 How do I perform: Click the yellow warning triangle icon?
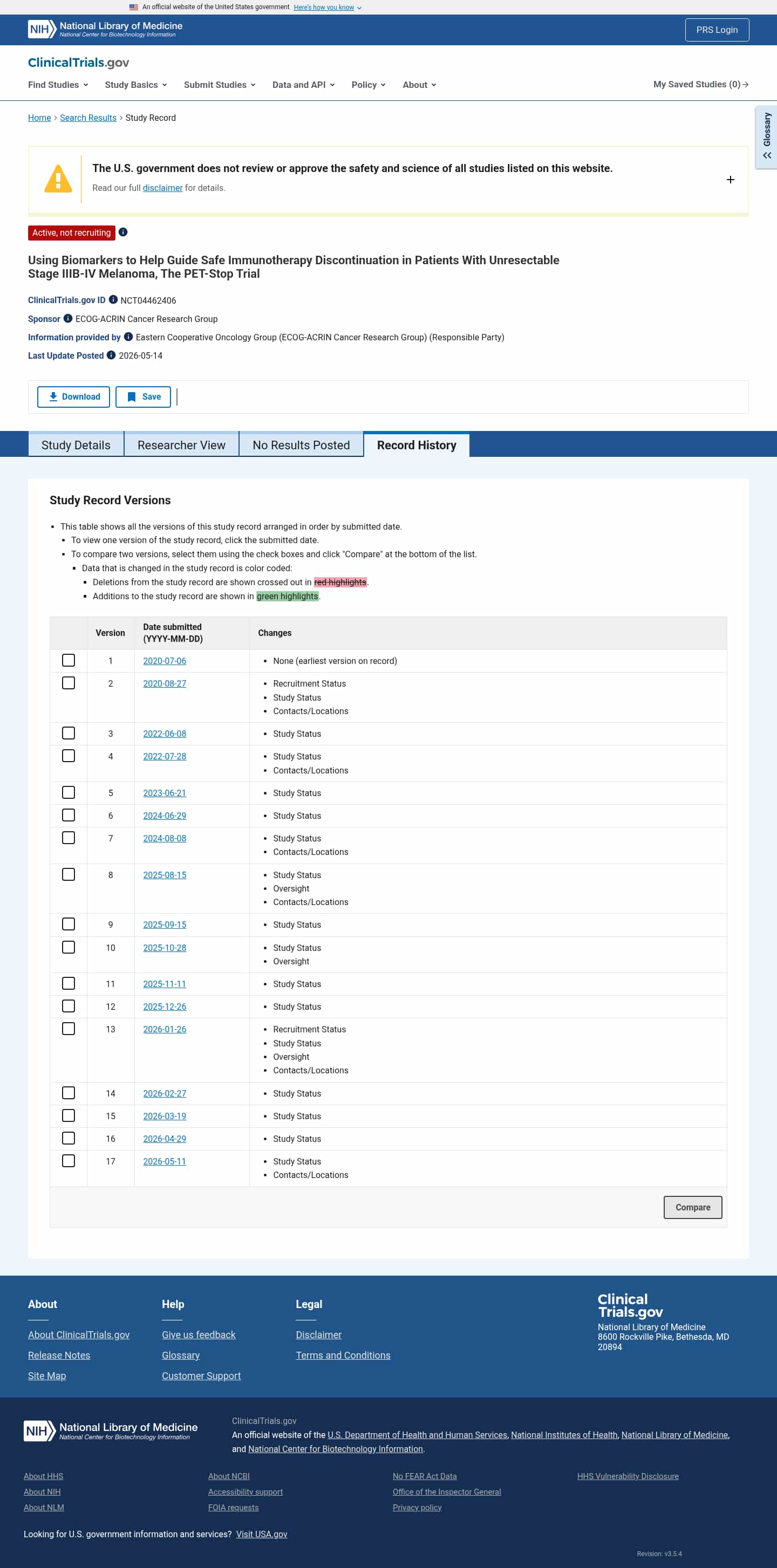[x=58, y=179]
